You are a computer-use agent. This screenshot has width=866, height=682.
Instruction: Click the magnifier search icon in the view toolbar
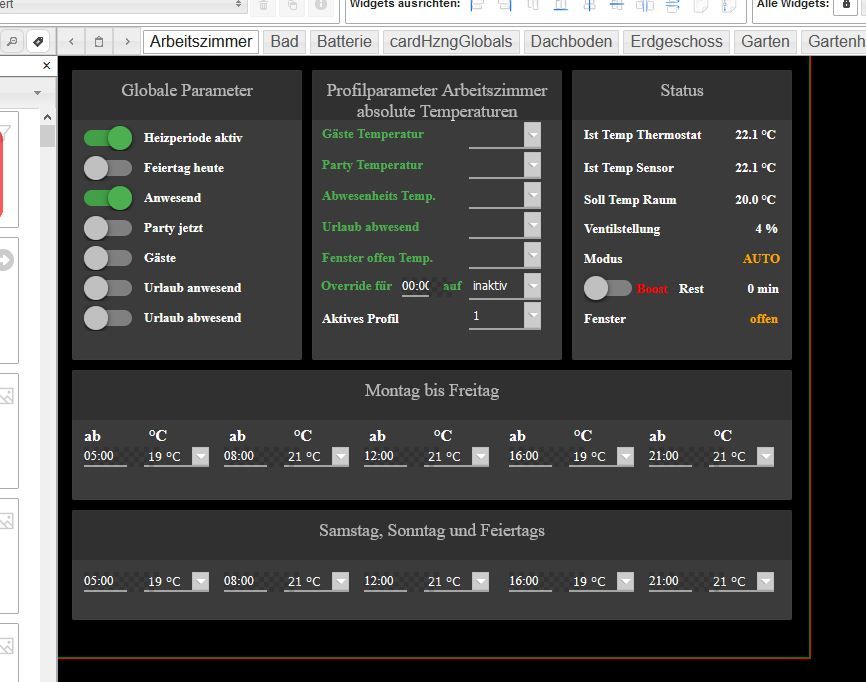[13, 41]
